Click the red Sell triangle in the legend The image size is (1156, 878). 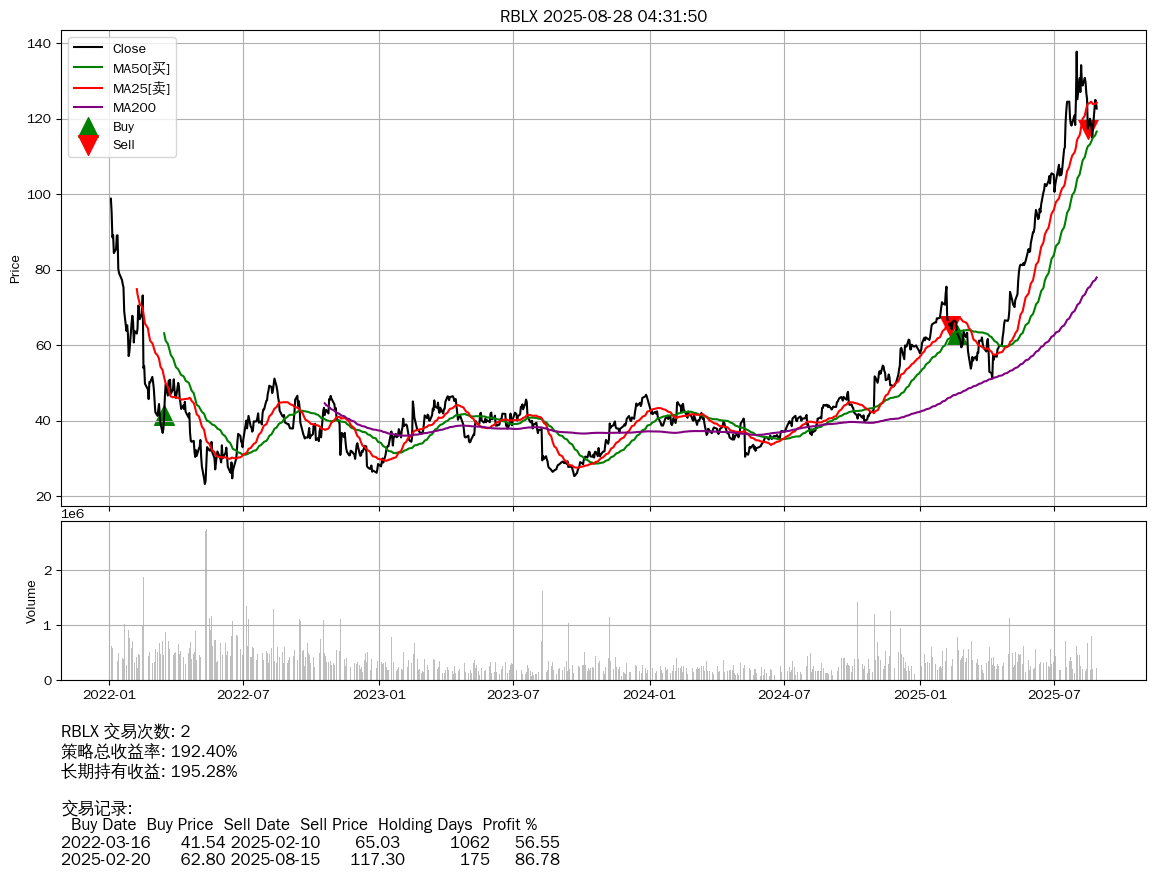click(x=88, y=145)
